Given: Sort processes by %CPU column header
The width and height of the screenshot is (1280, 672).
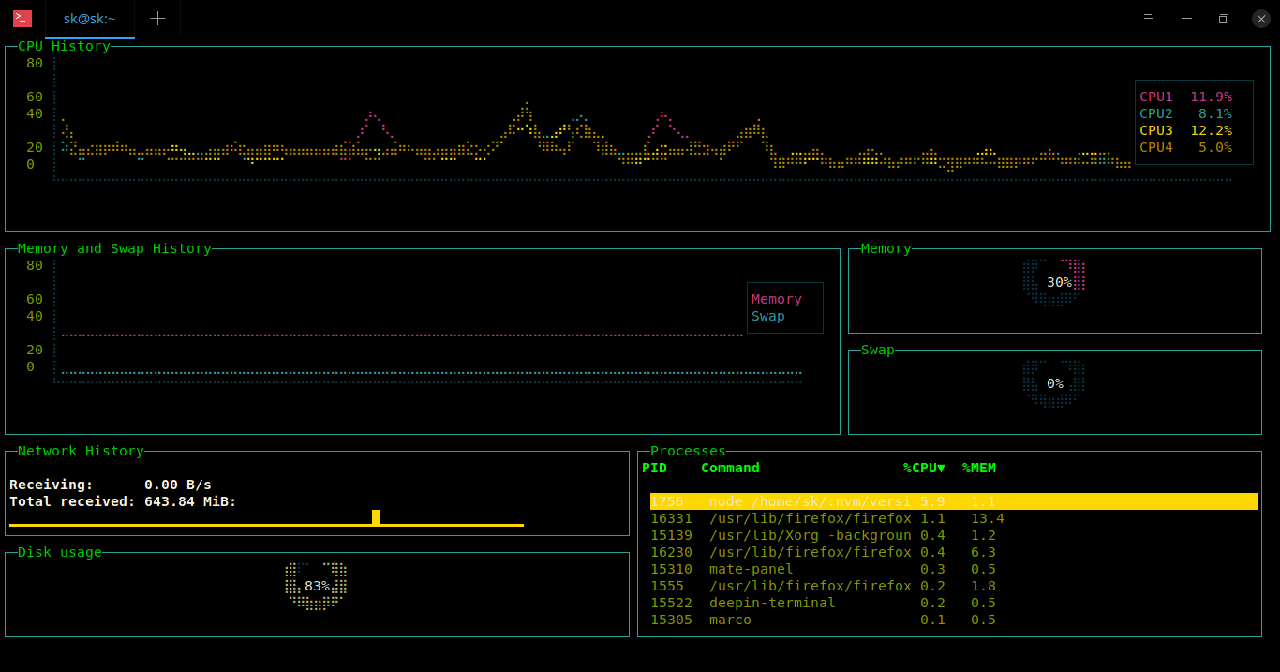Looking at the screenshot, I should [x=923, y=468].
